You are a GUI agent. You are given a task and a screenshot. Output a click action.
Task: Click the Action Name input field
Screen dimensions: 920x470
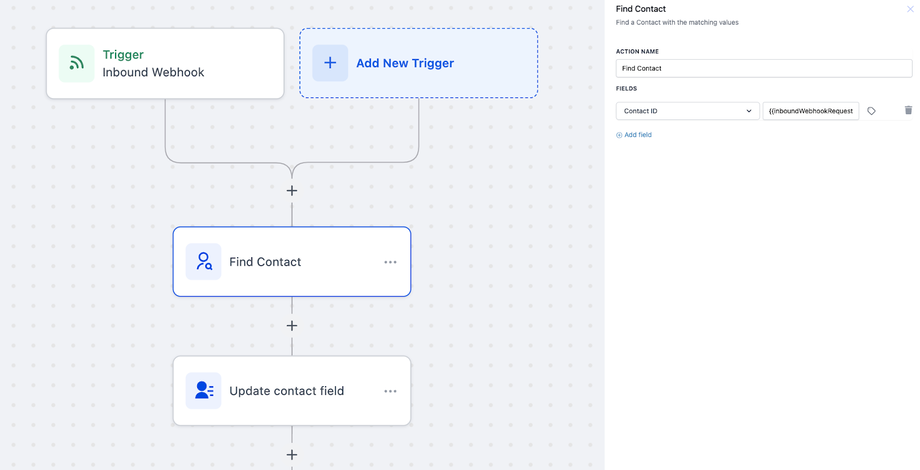pos(763,68)
